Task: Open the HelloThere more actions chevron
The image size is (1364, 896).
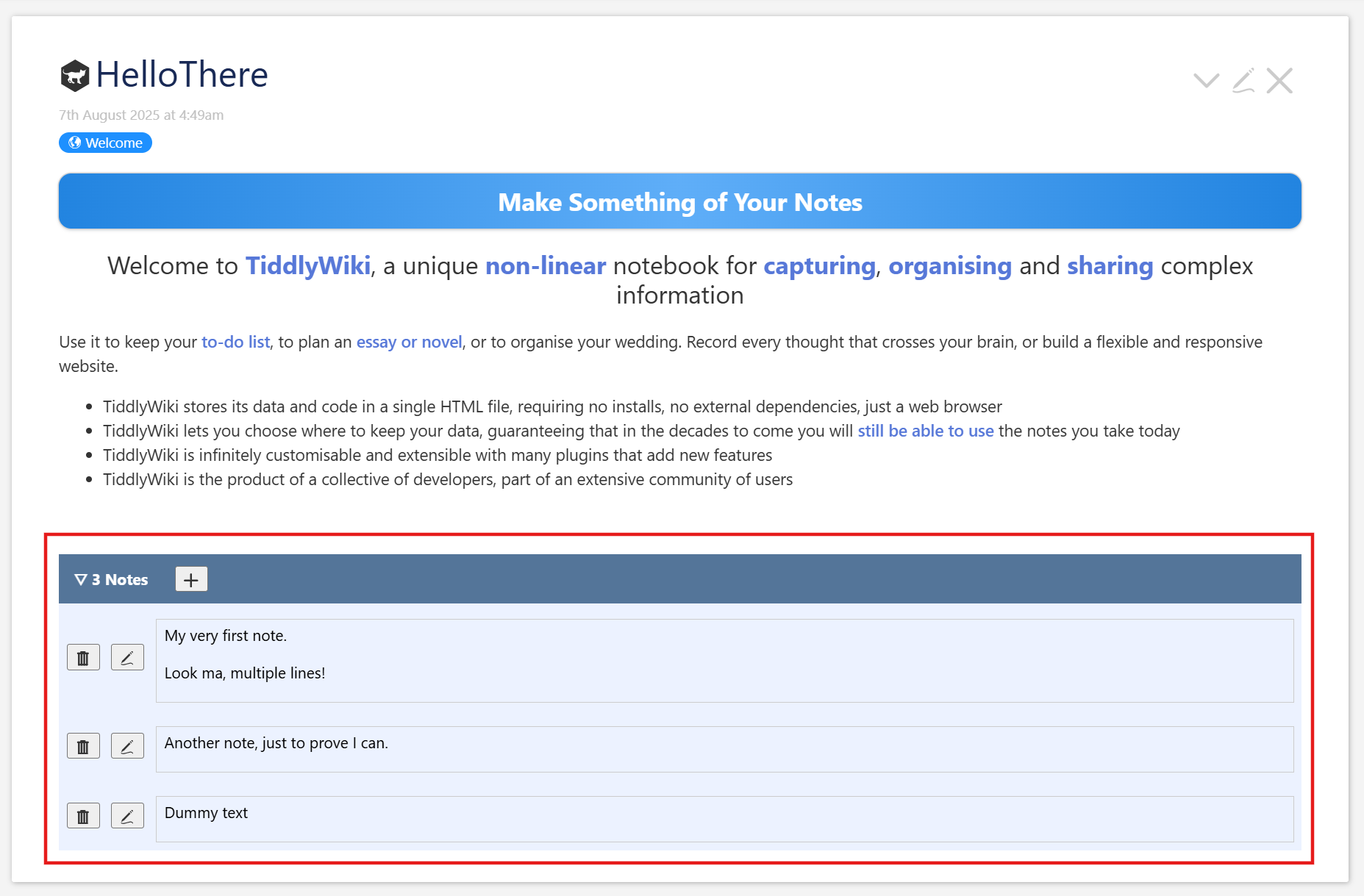Action: pyautogui.click(x=1206, y=81)
